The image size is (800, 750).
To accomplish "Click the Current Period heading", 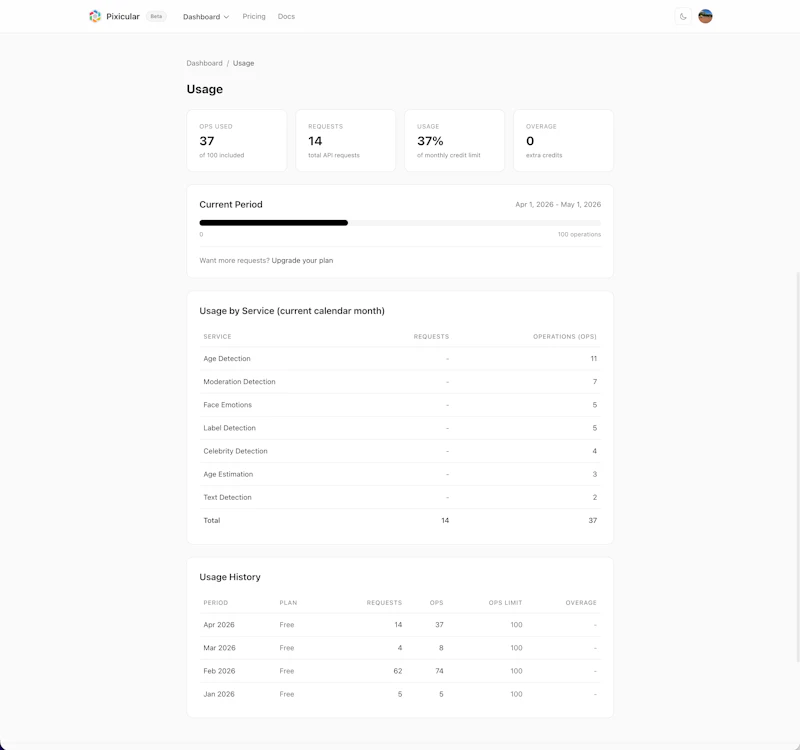I will [x=231, y=205].
